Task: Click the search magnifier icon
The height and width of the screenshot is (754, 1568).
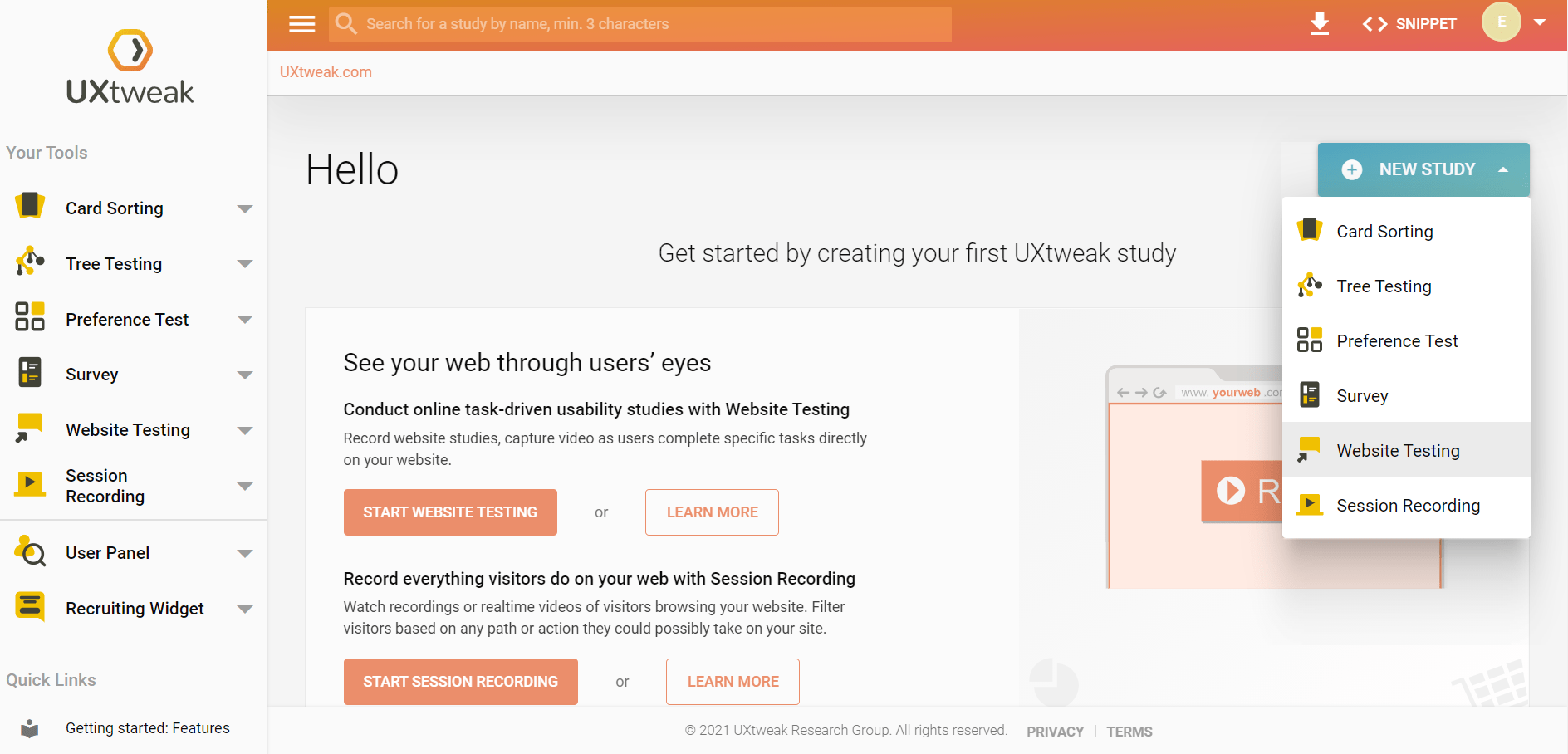Action: 345,23
